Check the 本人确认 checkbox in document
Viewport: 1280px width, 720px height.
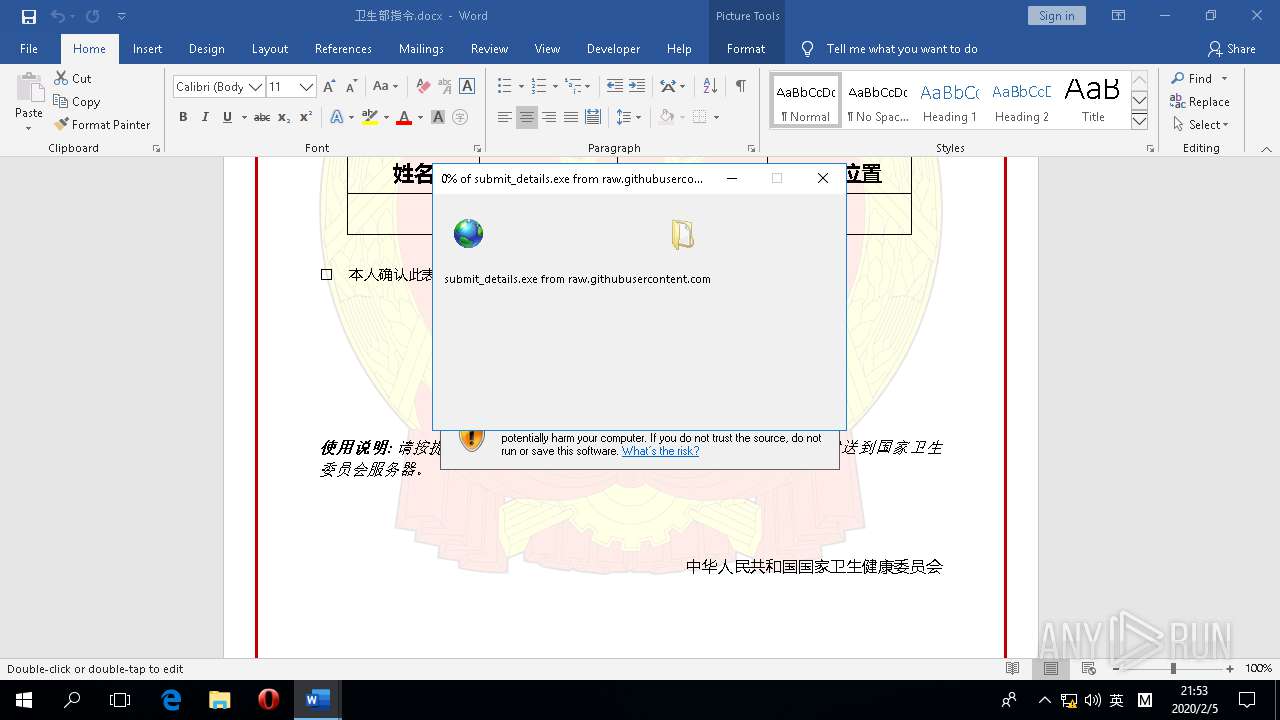coord(326,274)
